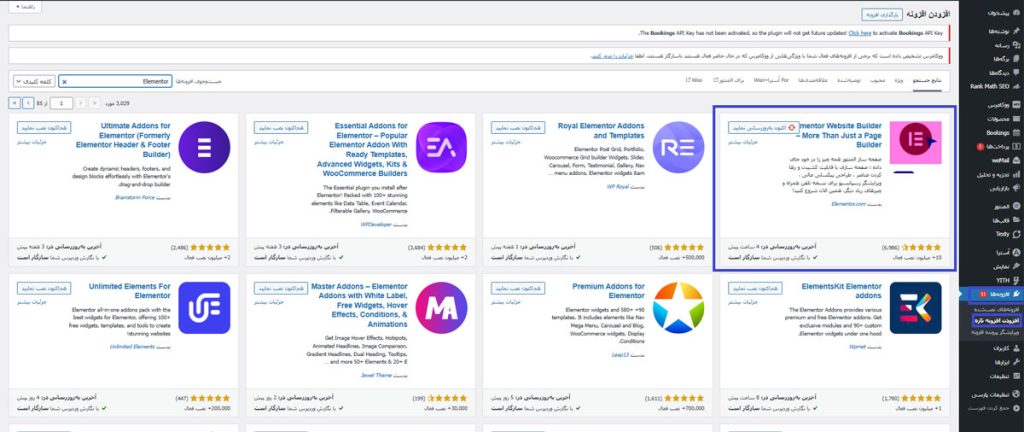This screenshot has height=432, width=1024.
Task: Open Media (رسانه) icon in sidebar
Action: 1017,45
